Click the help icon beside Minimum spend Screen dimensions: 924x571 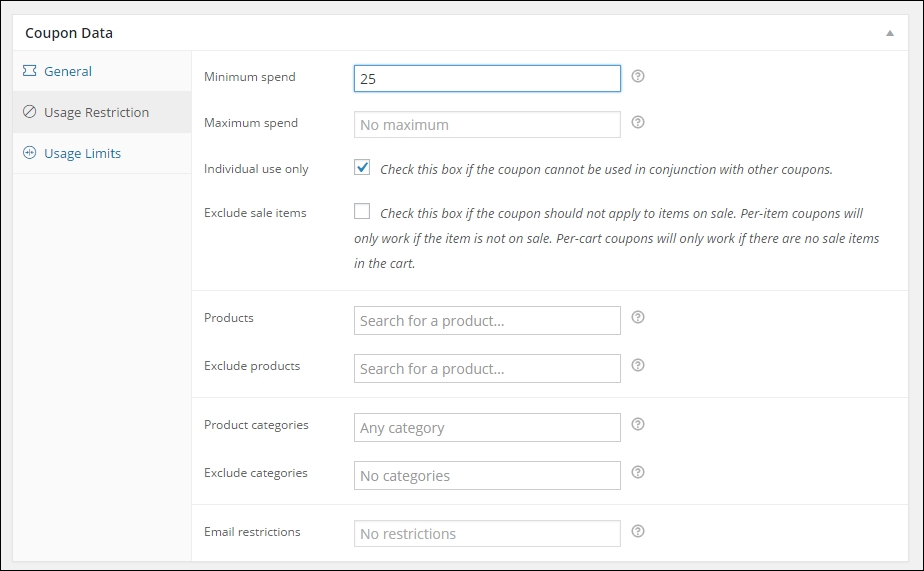coord(638,76)
